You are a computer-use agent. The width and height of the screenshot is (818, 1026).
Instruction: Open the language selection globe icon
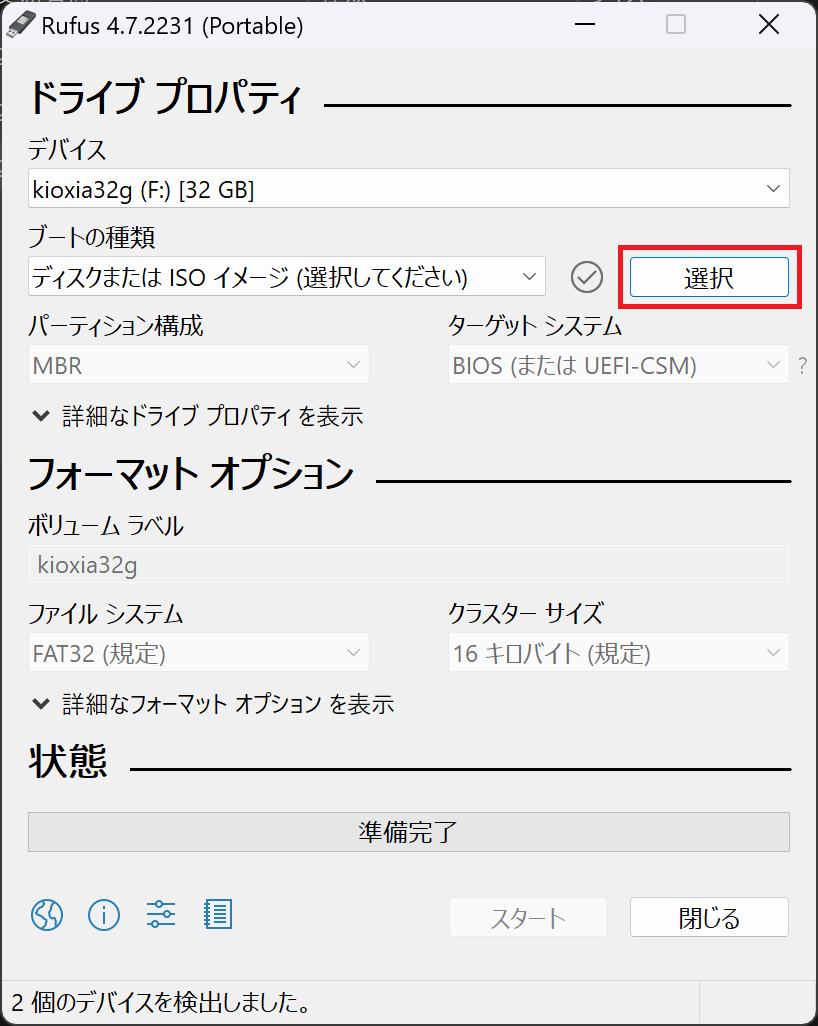coord(47,914)
